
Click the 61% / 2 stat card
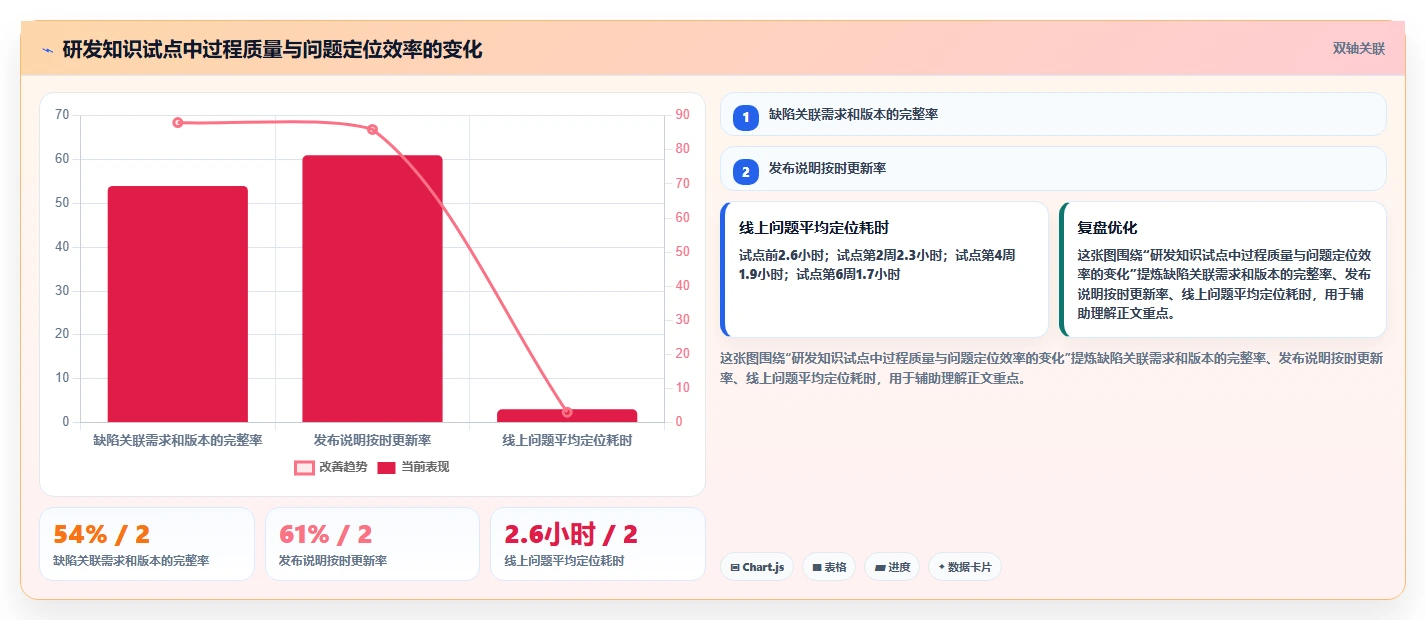click(372, 544)
